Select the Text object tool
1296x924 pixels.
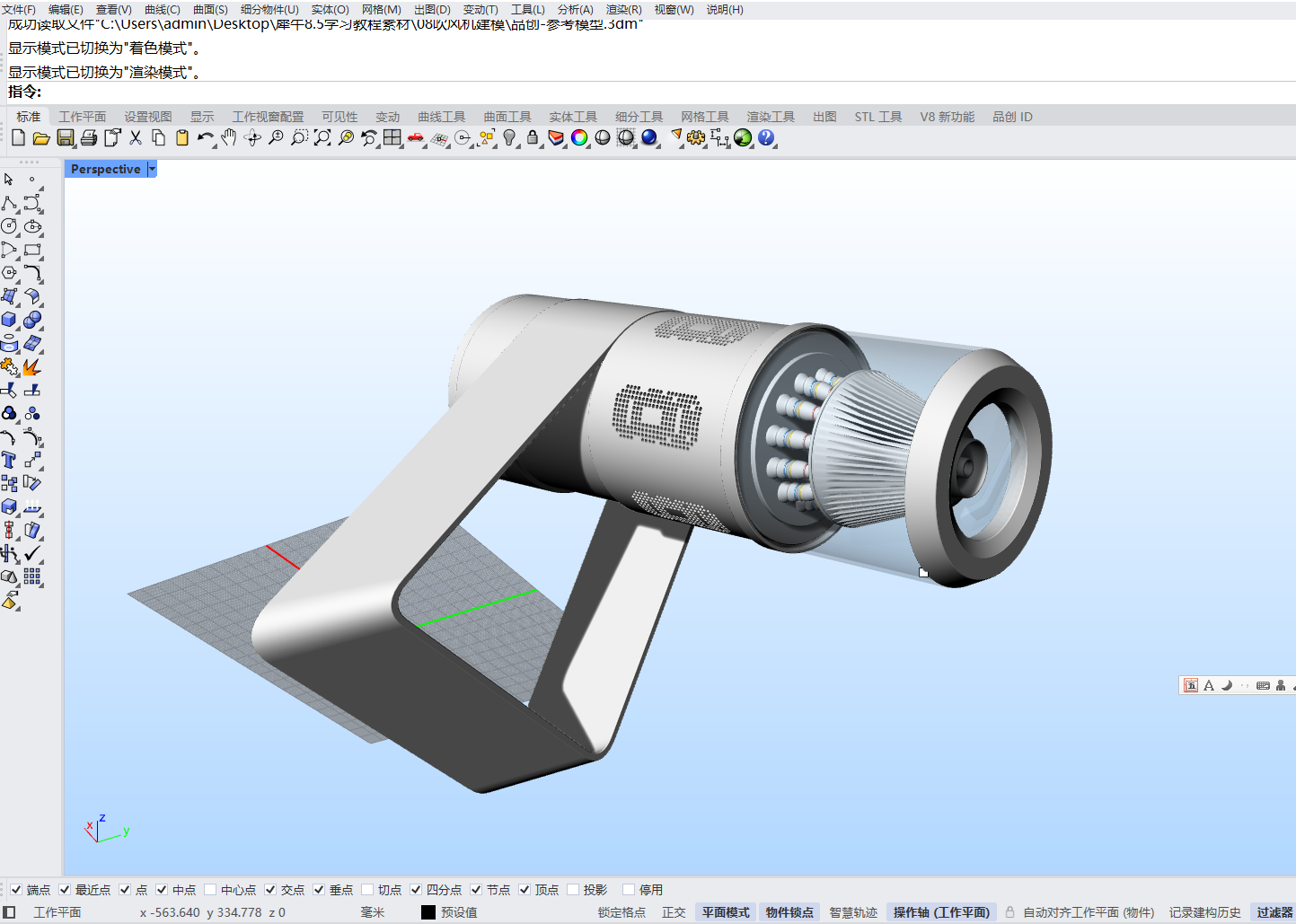tap(9, 460)
